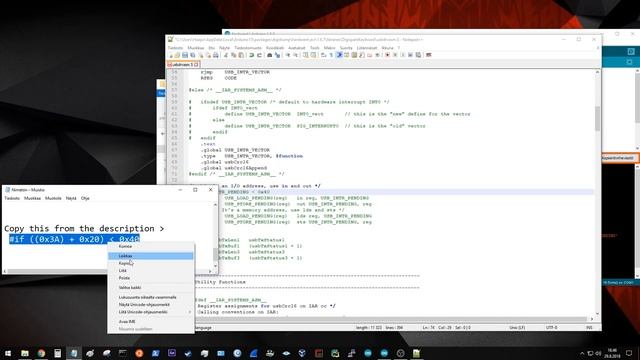The height and width of the screenshot is (360, 640).
Task: Click the New file icon in Notepad++ toolbar
Action: 171,55
